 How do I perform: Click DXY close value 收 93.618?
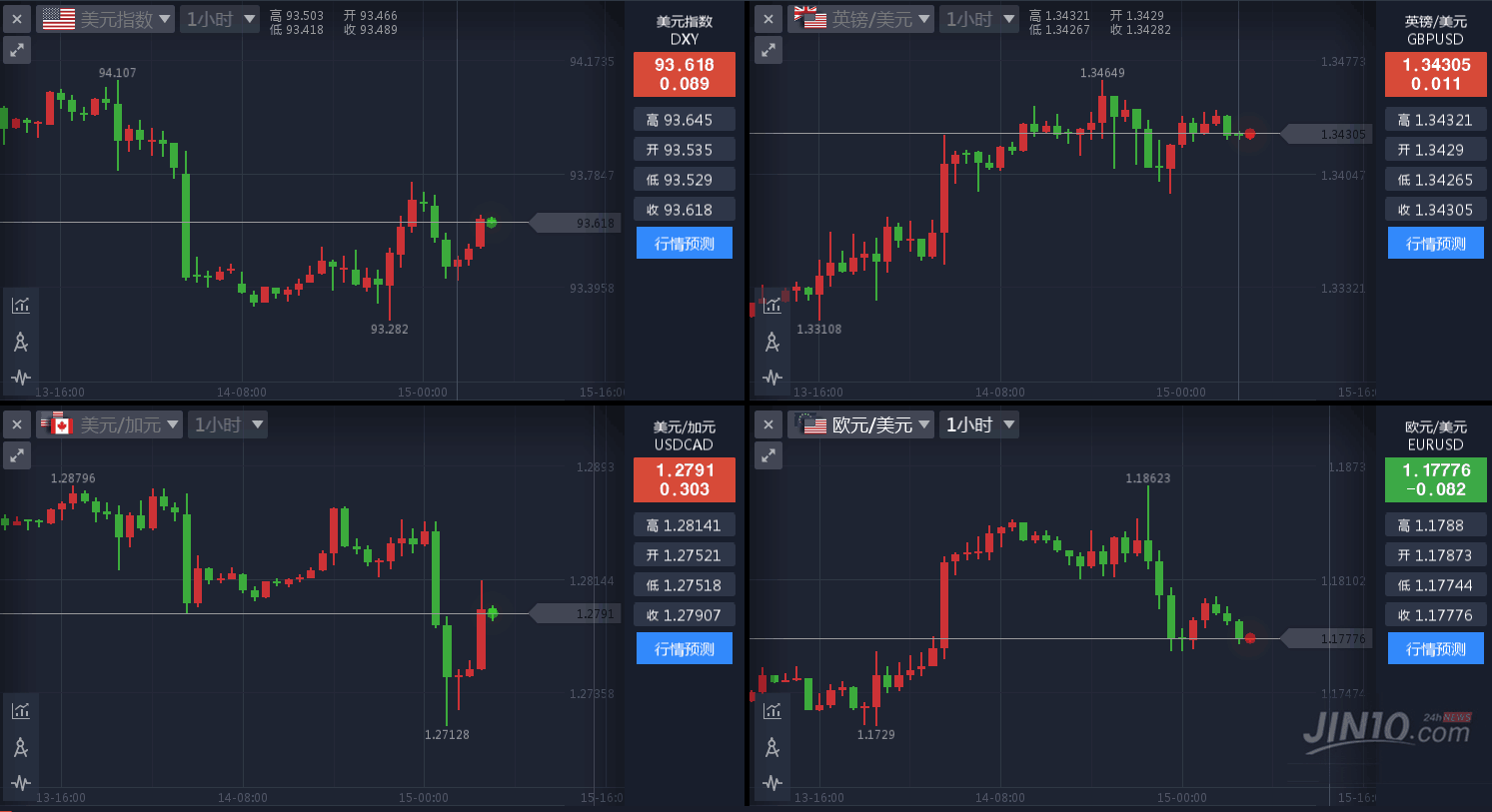click(x=685, y=210)
